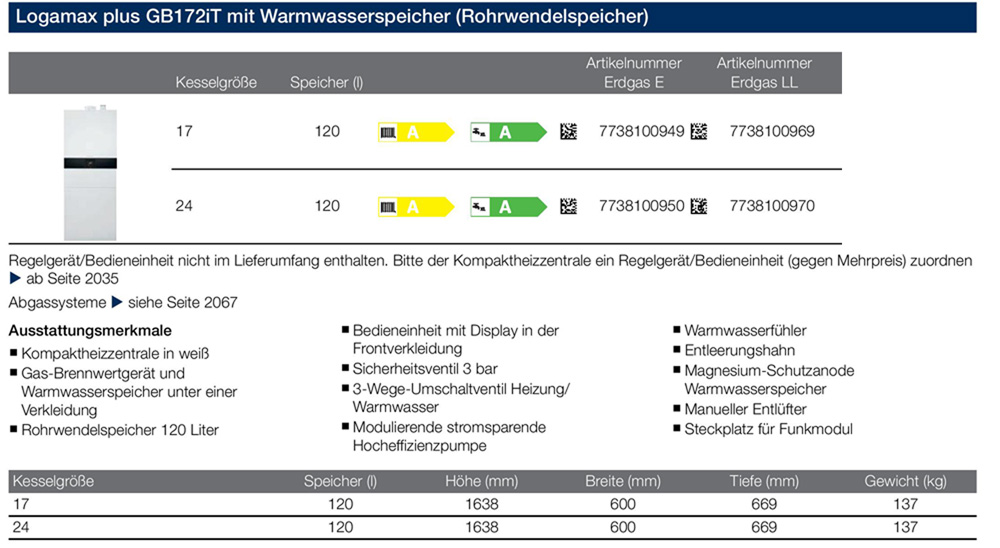Click weight 137 in the bottom table row 24

[905, 527]
